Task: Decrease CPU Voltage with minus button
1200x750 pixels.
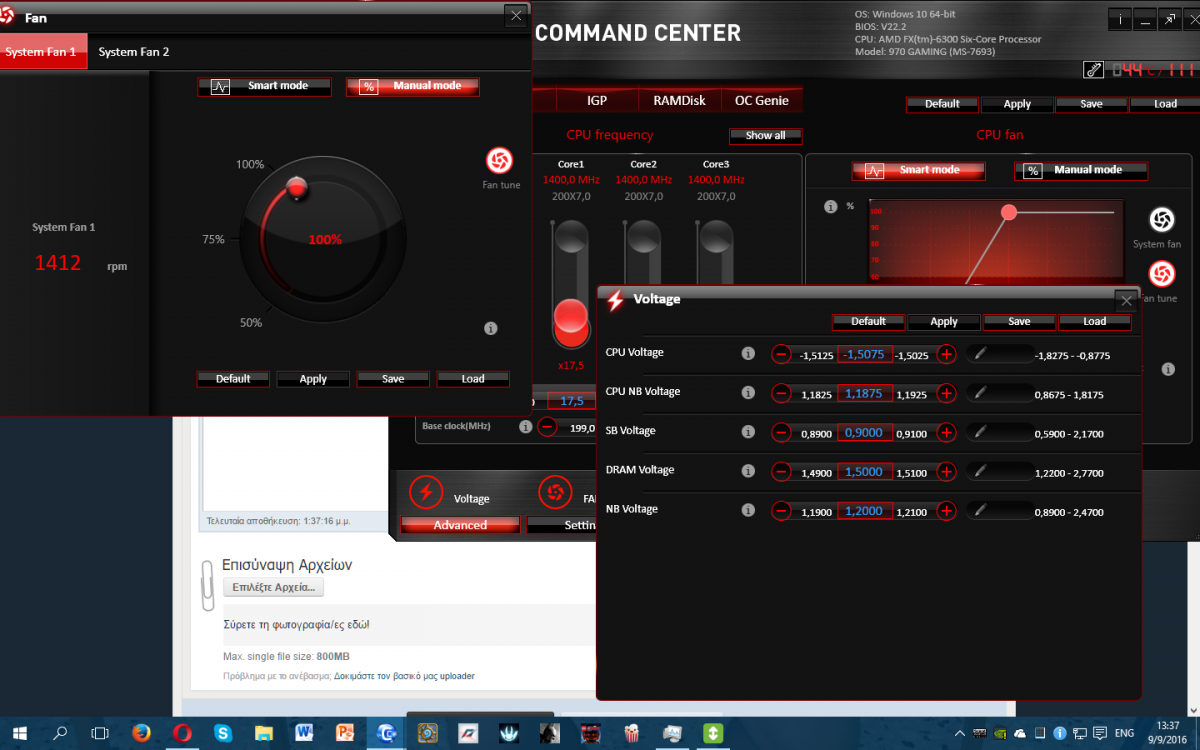Action: (781, 354)
